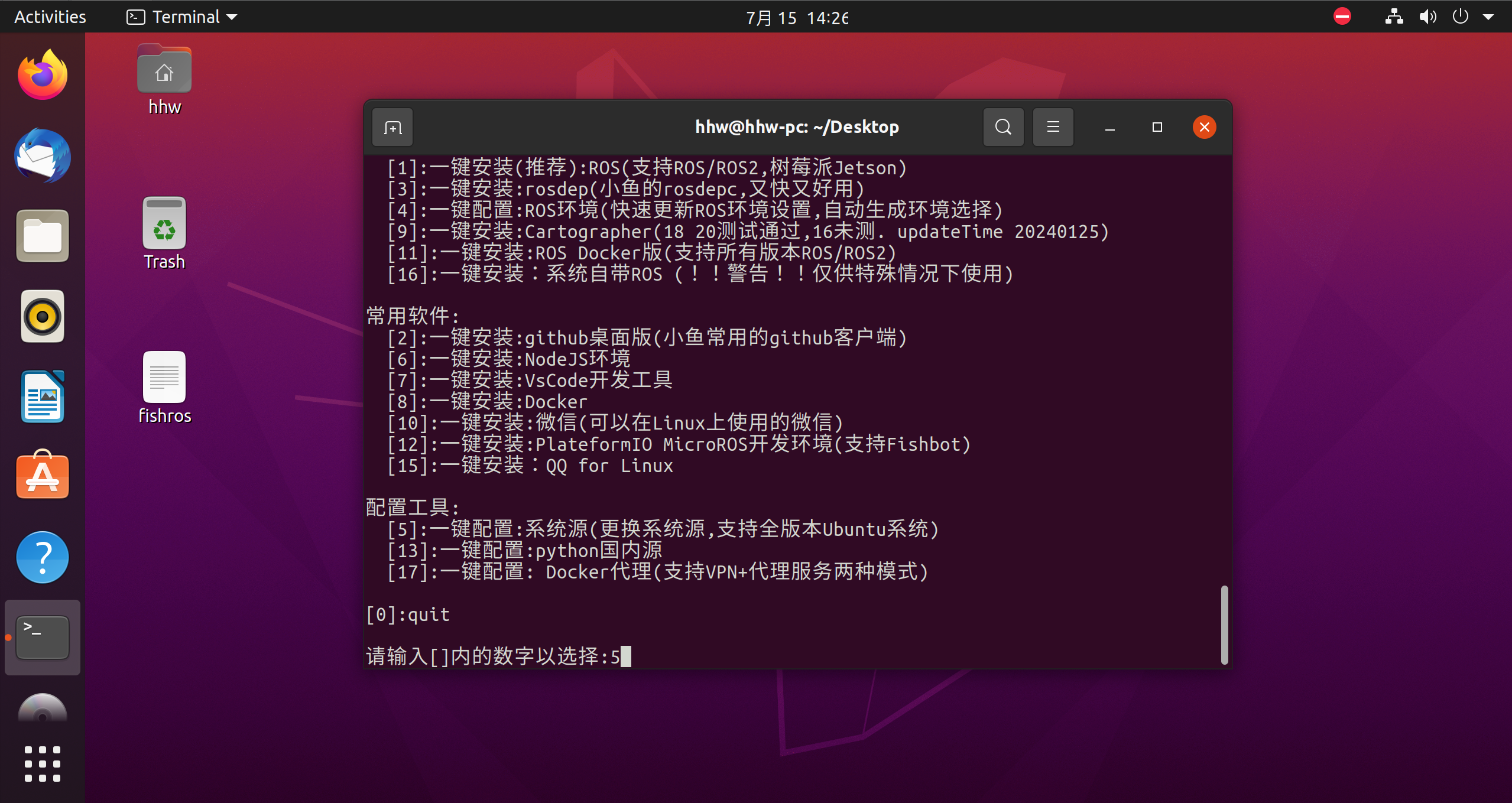Close the Terminal window
Screen dimensions: 1512x803
coord(1205,127)
